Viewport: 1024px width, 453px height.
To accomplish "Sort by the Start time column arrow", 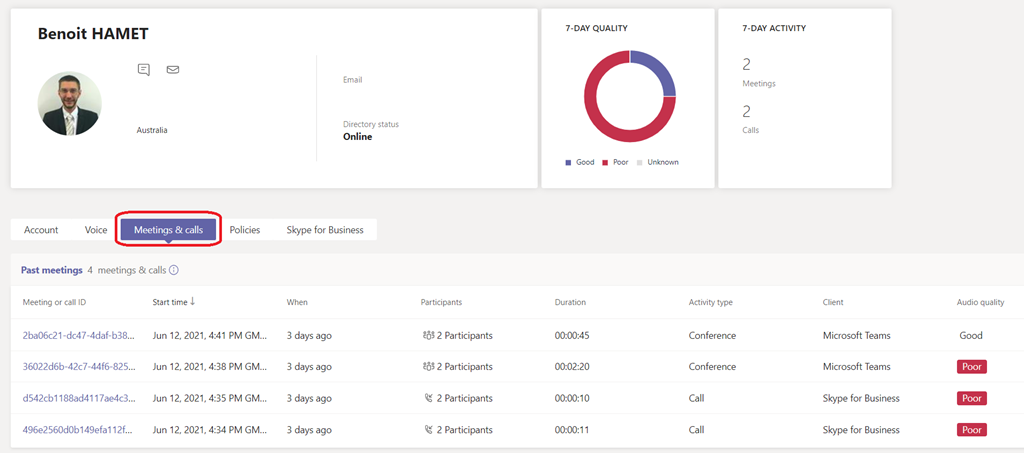I will [192, 302].
